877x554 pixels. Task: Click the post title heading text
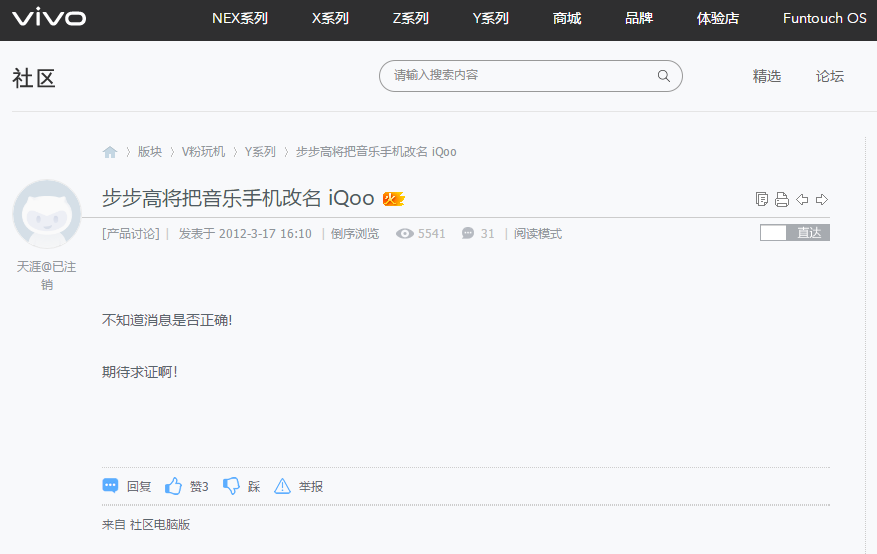pos(238,198)
